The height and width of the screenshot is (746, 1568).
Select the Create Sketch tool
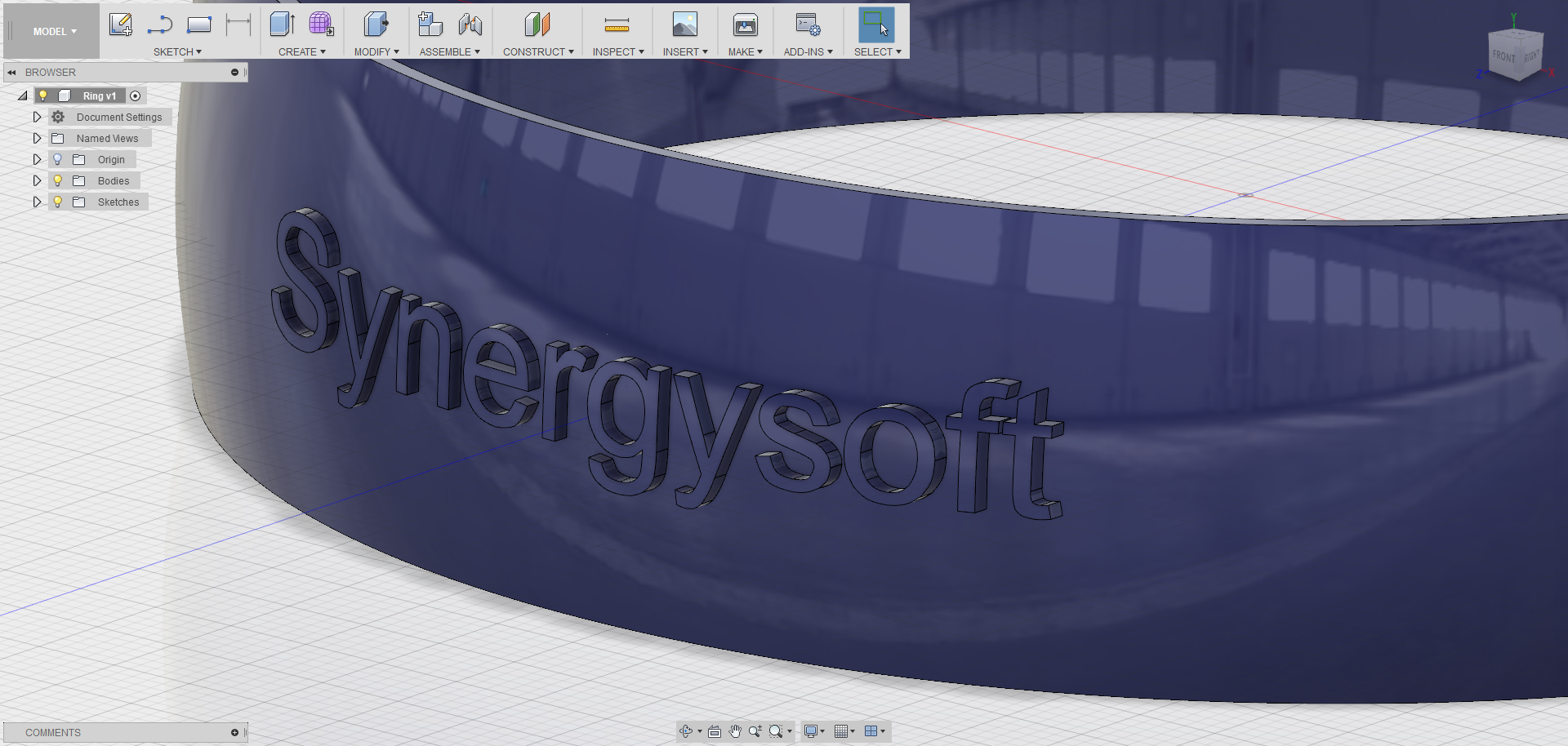tap(121, 24)
